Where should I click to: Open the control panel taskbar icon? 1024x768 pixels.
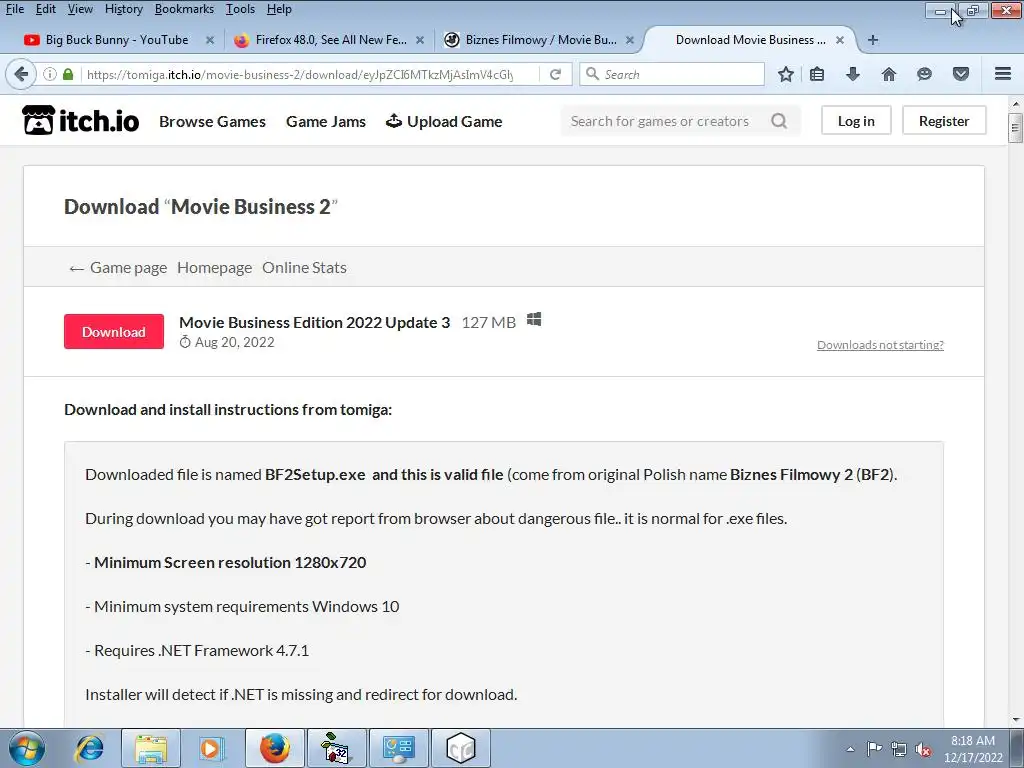pyautogui.click(x=399, y=748)
